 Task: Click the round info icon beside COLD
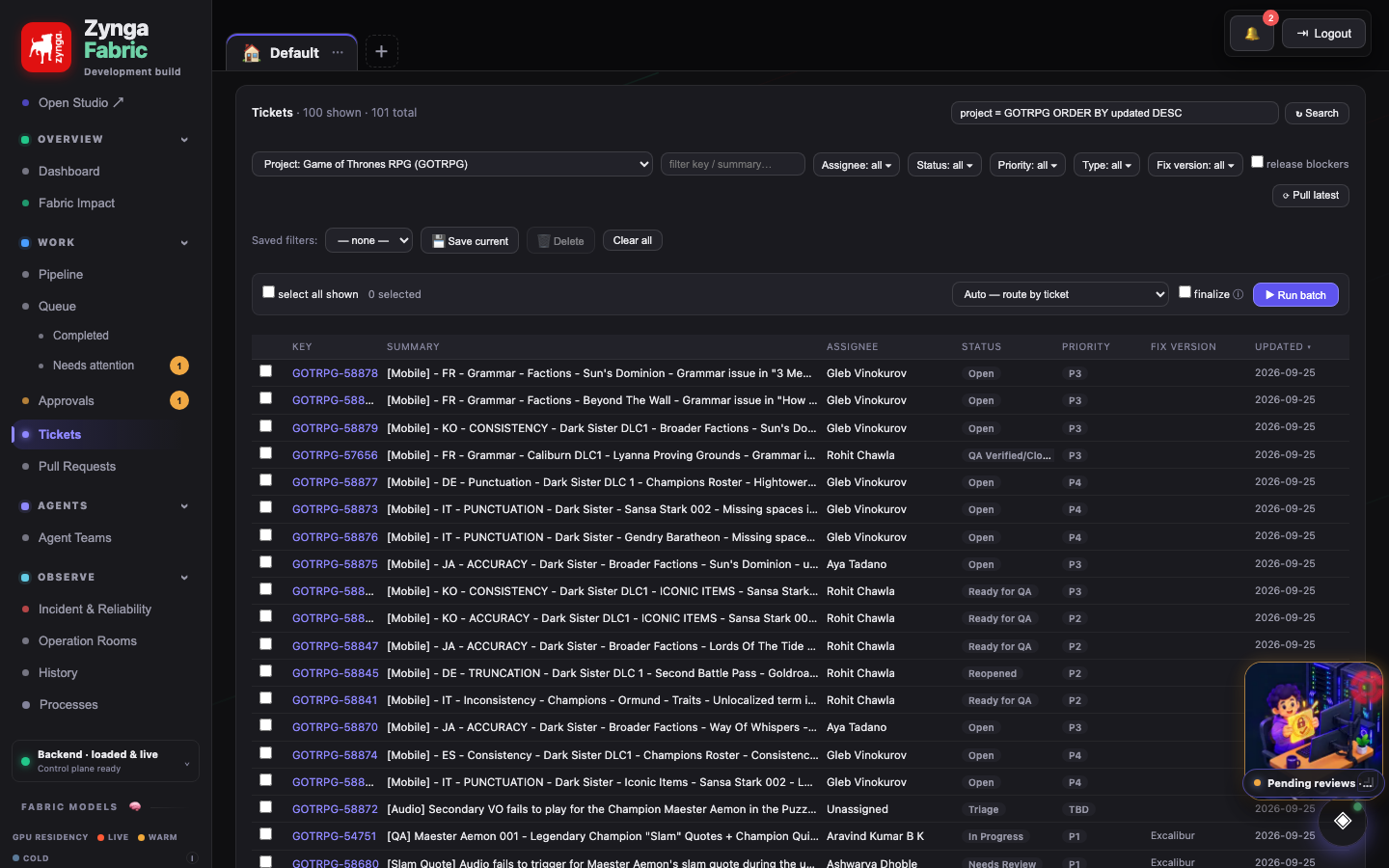(191, 858)
